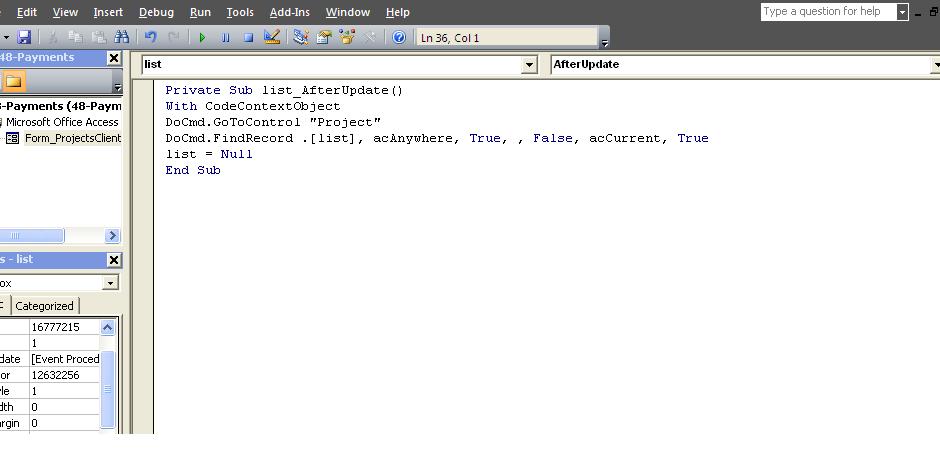
Task: Run the code with the green play icon
Action: tap(202, 38)
